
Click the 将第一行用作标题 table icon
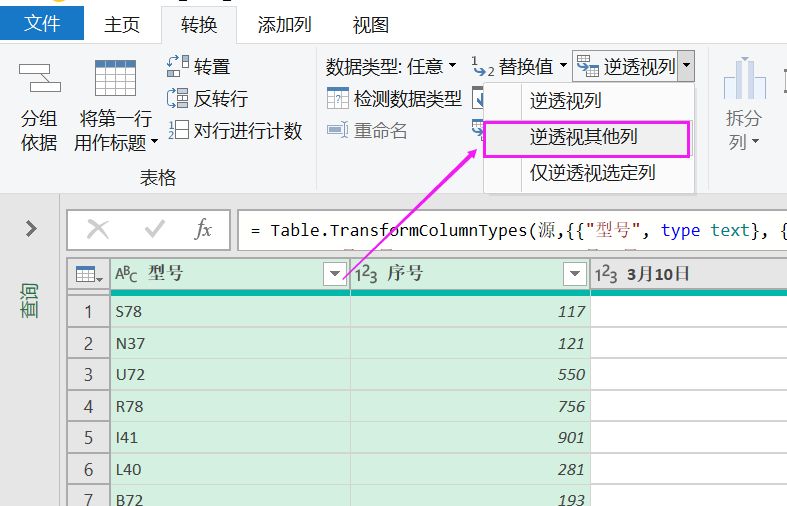click(115, 78)
